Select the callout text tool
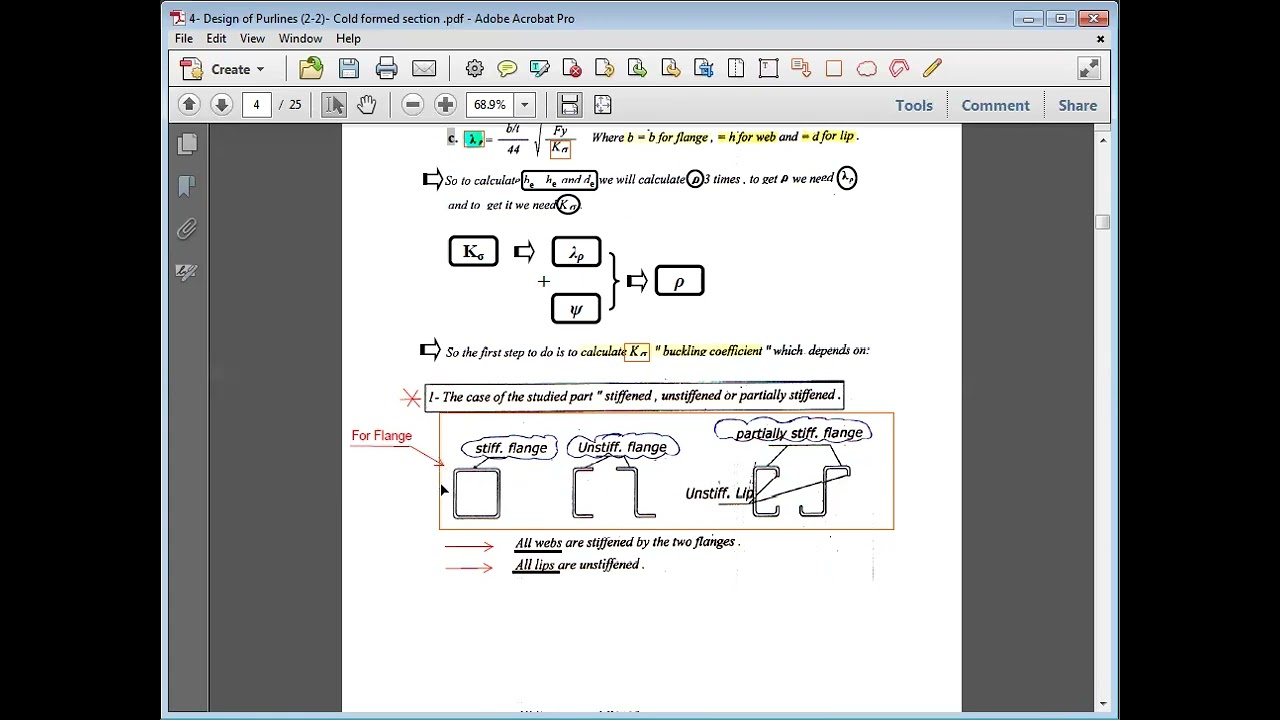This screenshot has height=720, width=1280. tap(801, 69)
